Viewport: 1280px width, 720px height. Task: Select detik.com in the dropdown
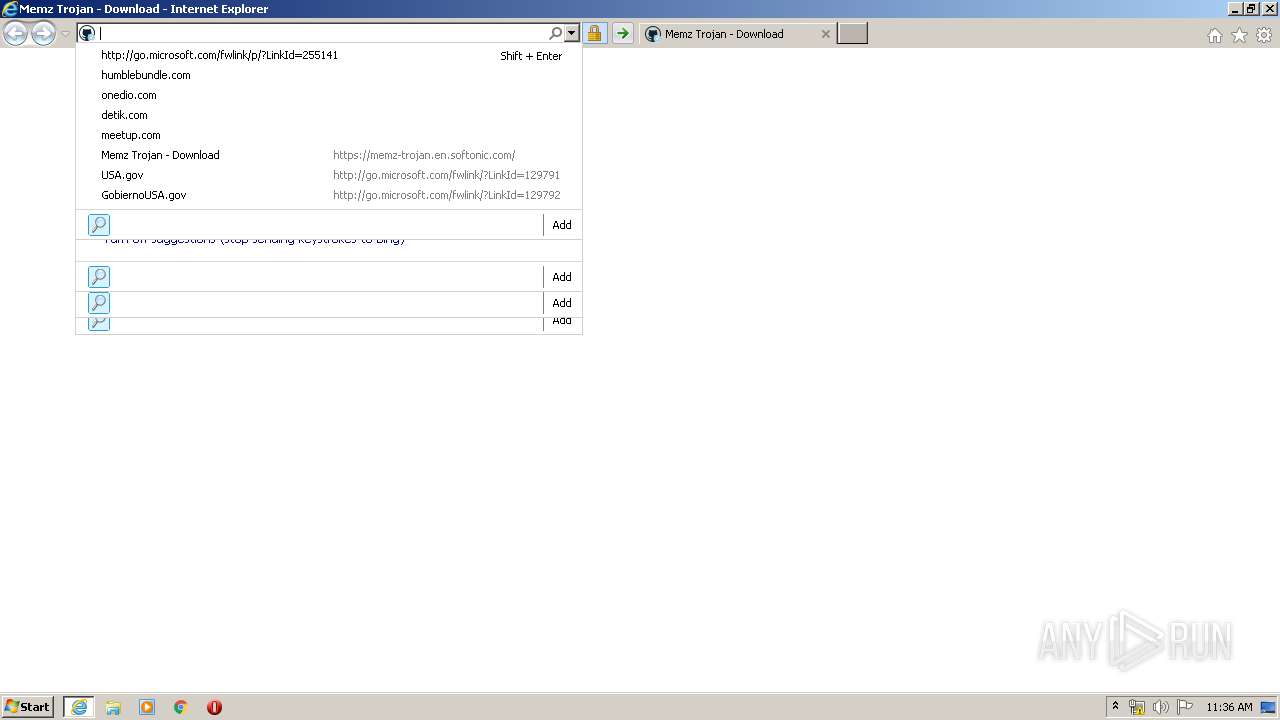point(329,115)
